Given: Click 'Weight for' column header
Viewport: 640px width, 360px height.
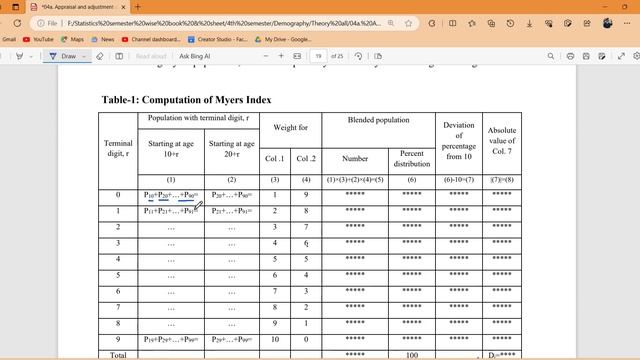Looking at the screenshot, I should pos(291,128).
